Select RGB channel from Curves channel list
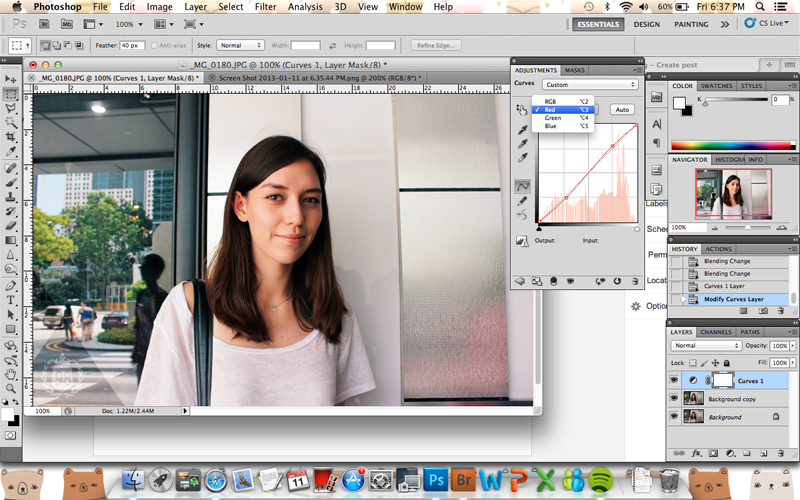 click(563, 101)
